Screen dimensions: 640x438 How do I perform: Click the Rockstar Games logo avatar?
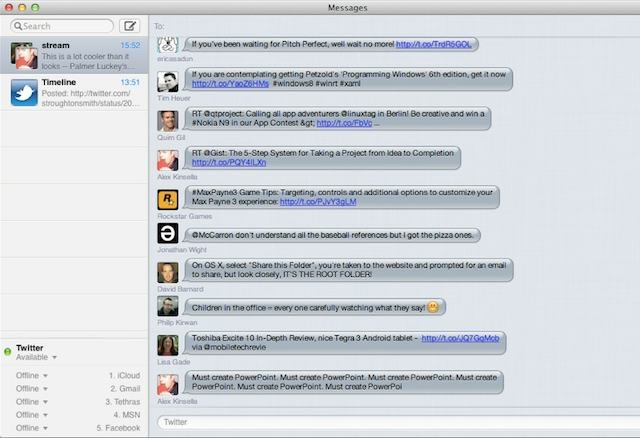click(x=168, y=200)
